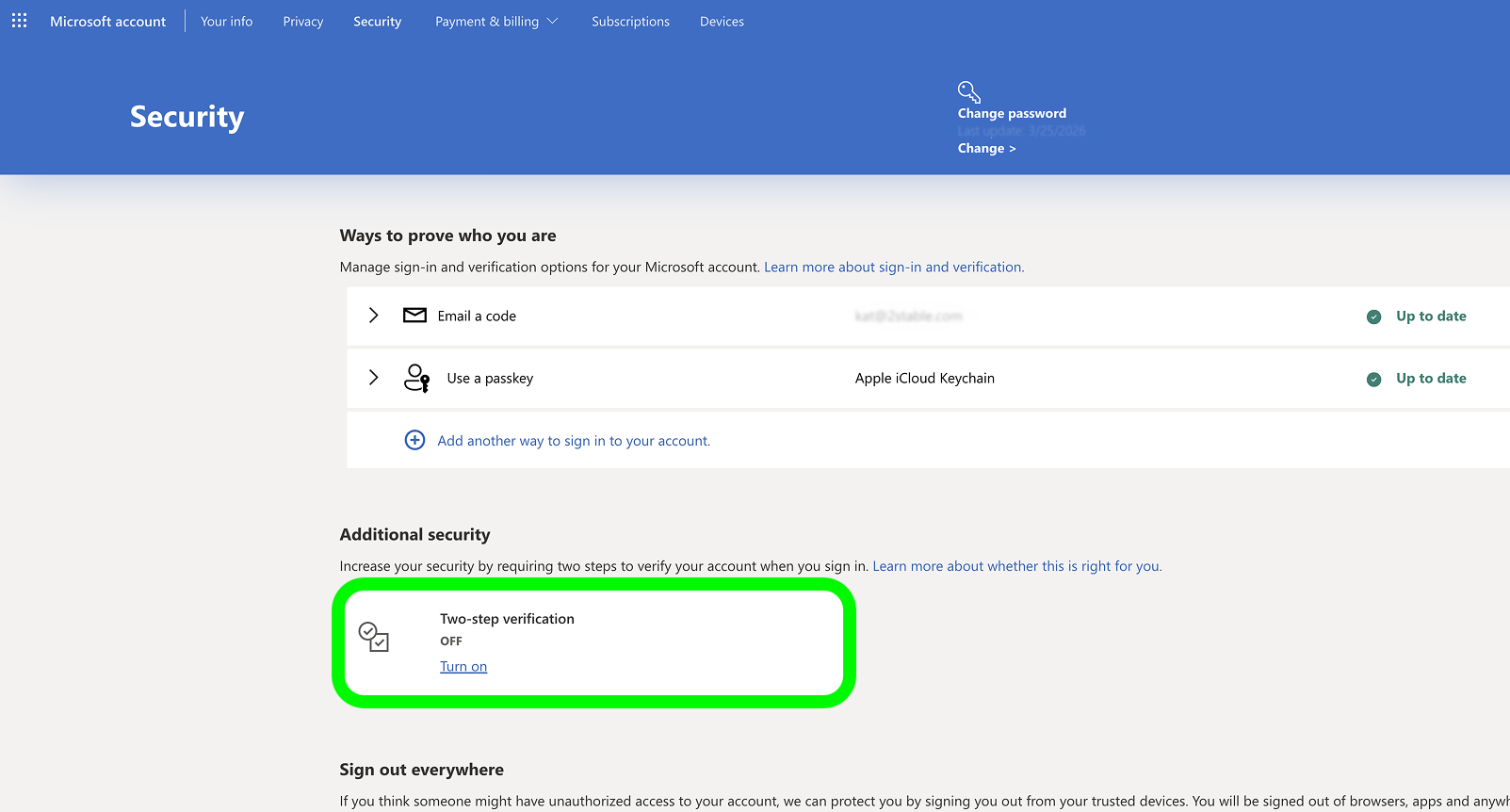Click the Two-step verification title
The height and width of the screenshot is (812, 1510).
(507, 619)
